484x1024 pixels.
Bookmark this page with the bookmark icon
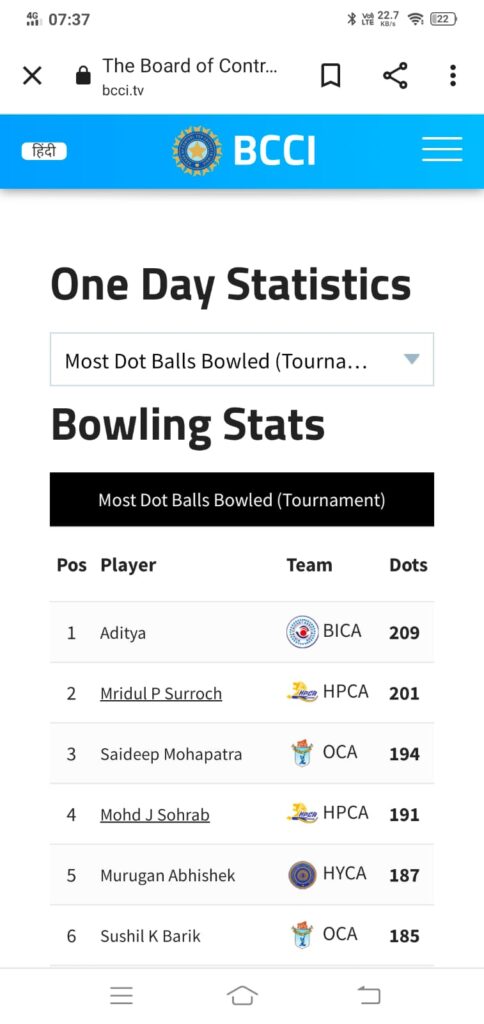(x=331, y=76)
